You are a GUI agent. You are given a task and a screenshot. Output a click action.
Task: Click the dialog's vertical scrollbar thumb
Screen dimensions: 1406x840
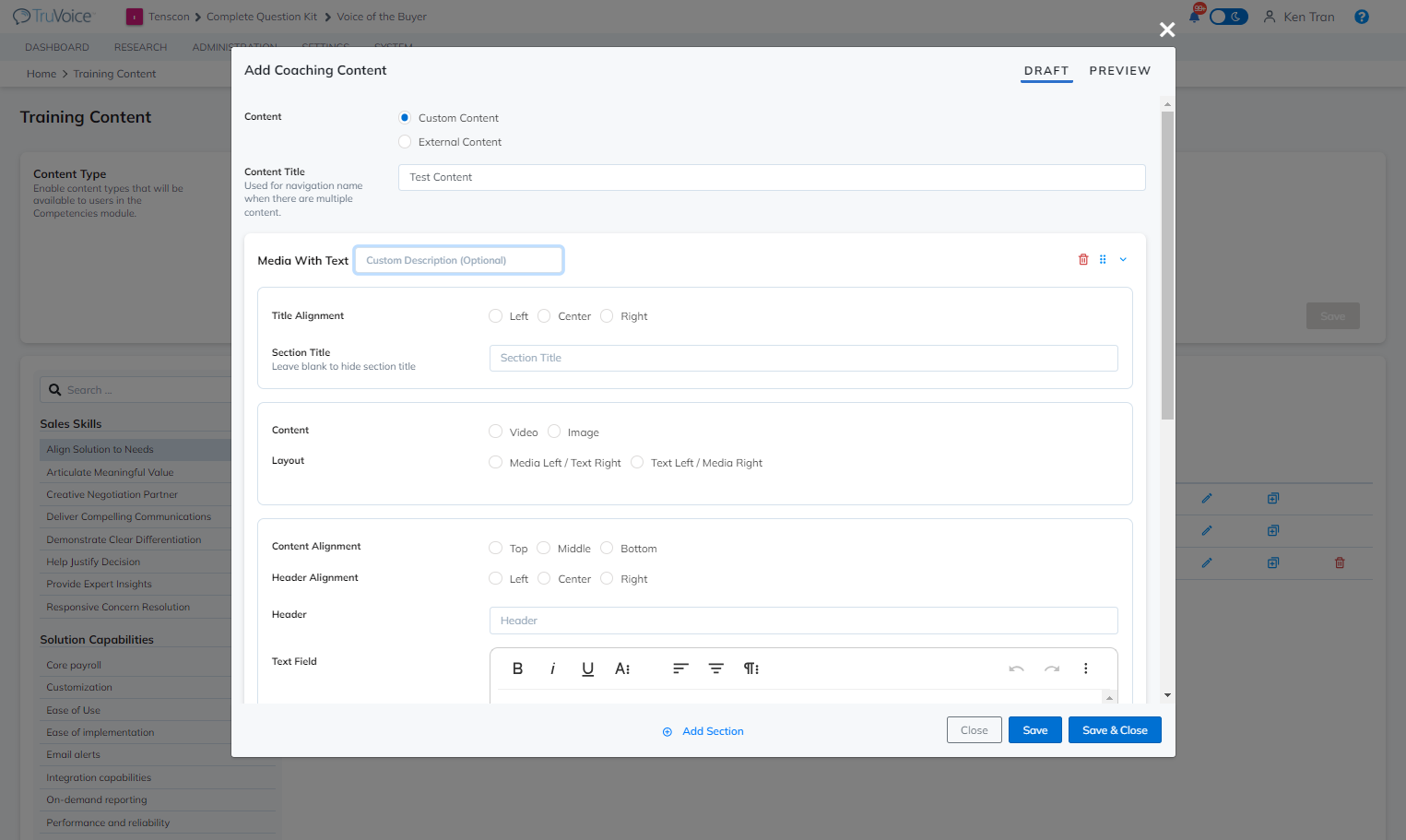(x=1167, y=266)
